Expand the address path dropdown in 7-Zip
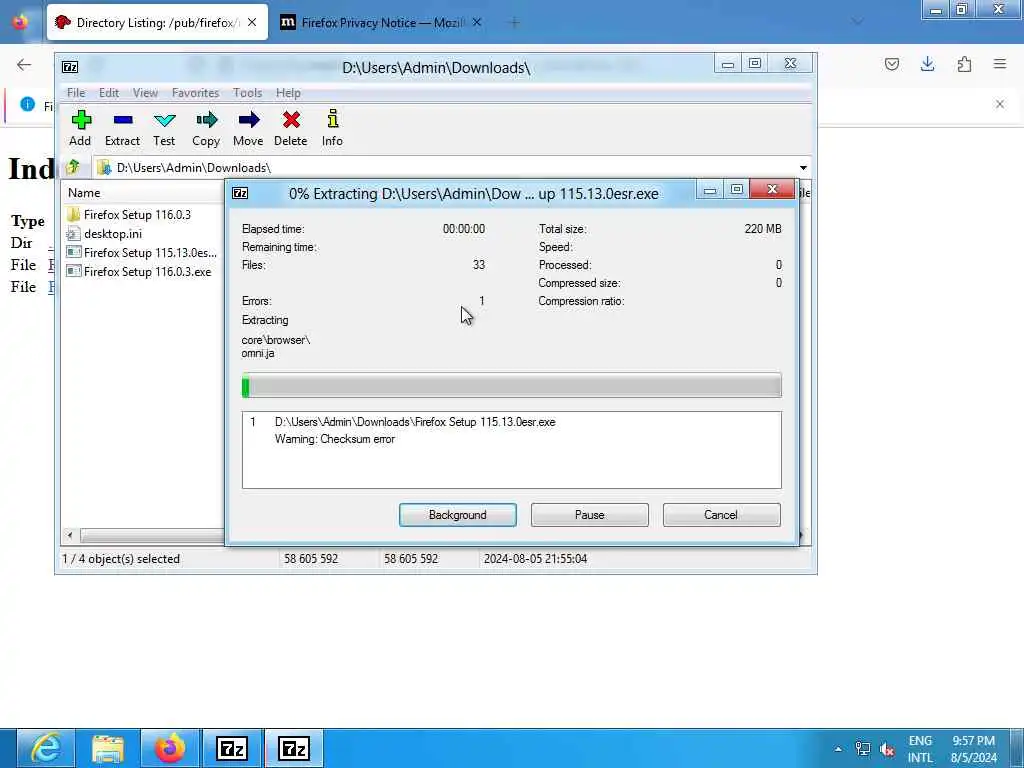Screen dimensions: 1024x768 (803, 168)
